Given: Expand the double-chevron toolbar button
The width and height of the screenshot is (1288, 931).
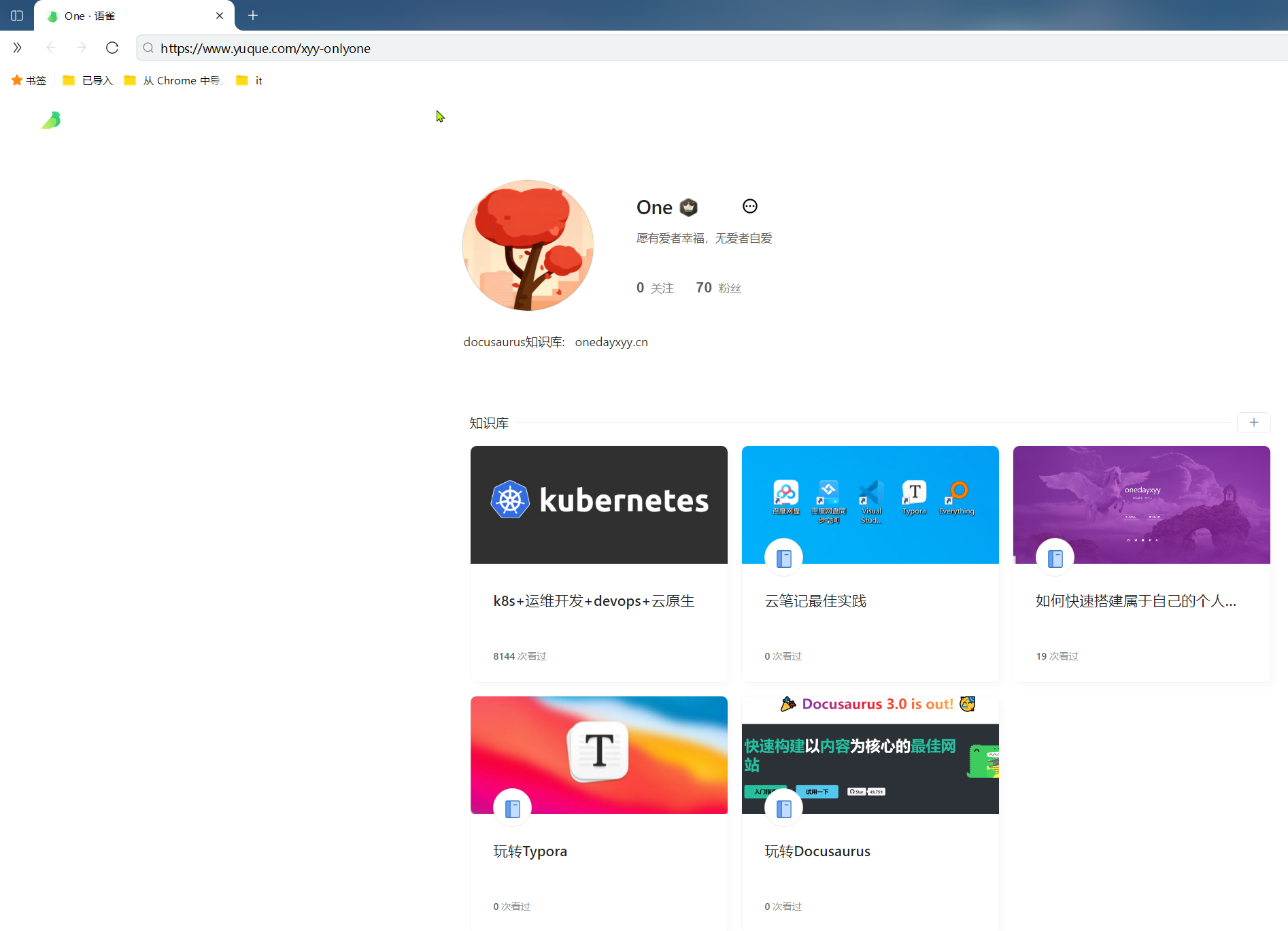Looking at the screenshot, I should [x=18, y=48].
